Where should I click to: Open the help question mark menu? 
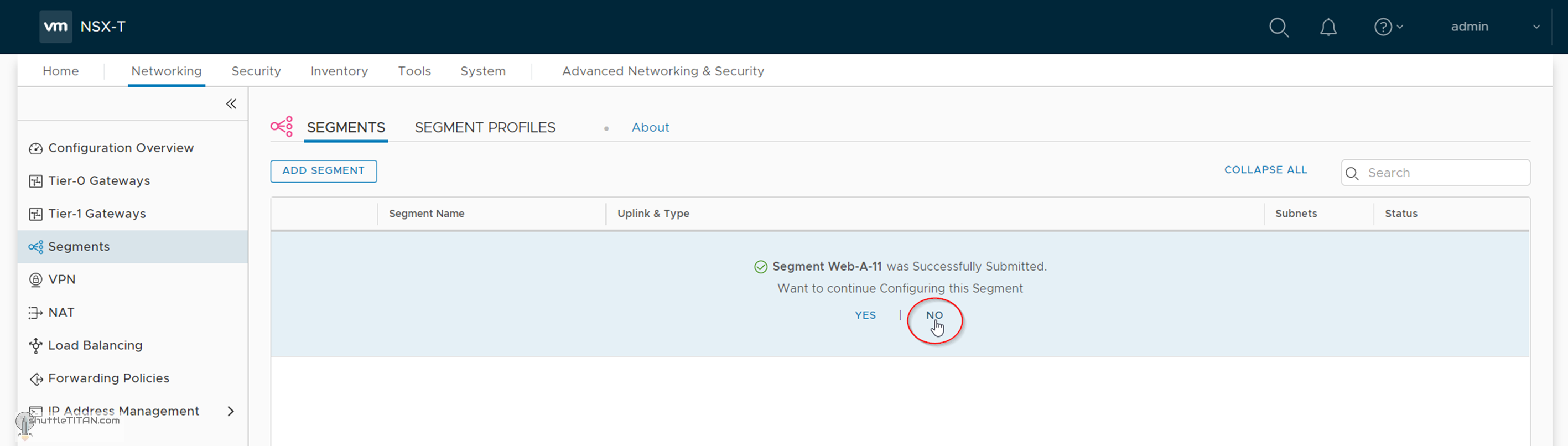point(1387,27)
